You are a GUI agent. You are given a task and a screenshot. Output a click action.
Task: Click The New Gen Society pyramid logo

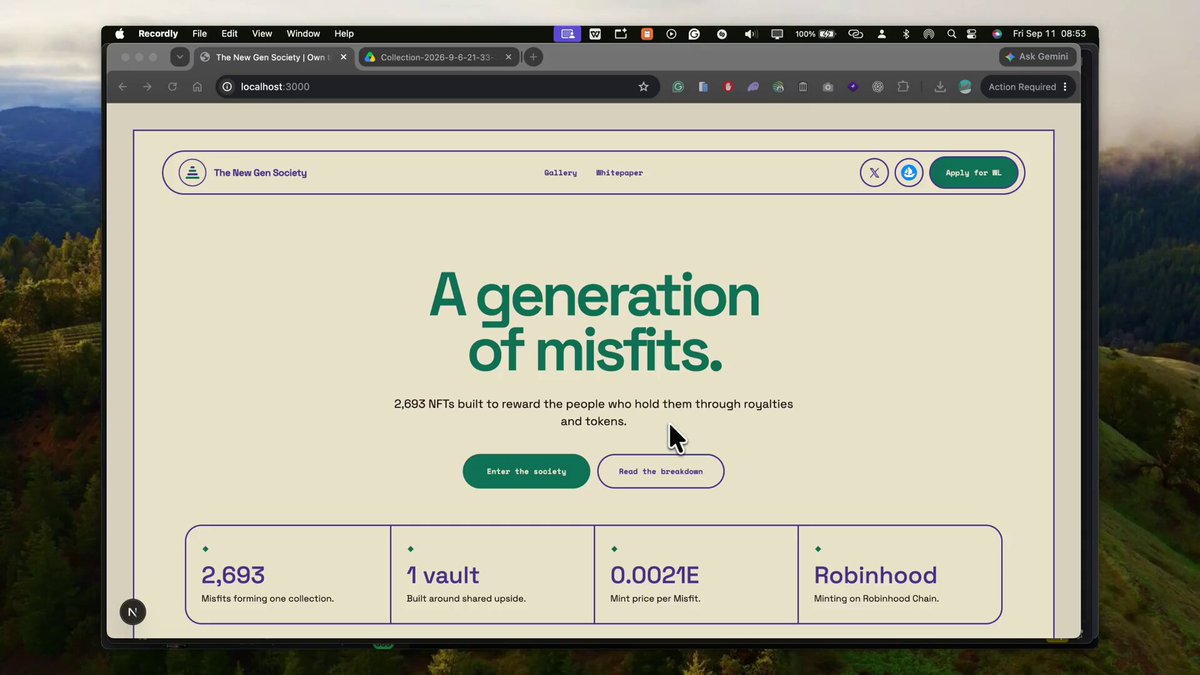(192, 173)
